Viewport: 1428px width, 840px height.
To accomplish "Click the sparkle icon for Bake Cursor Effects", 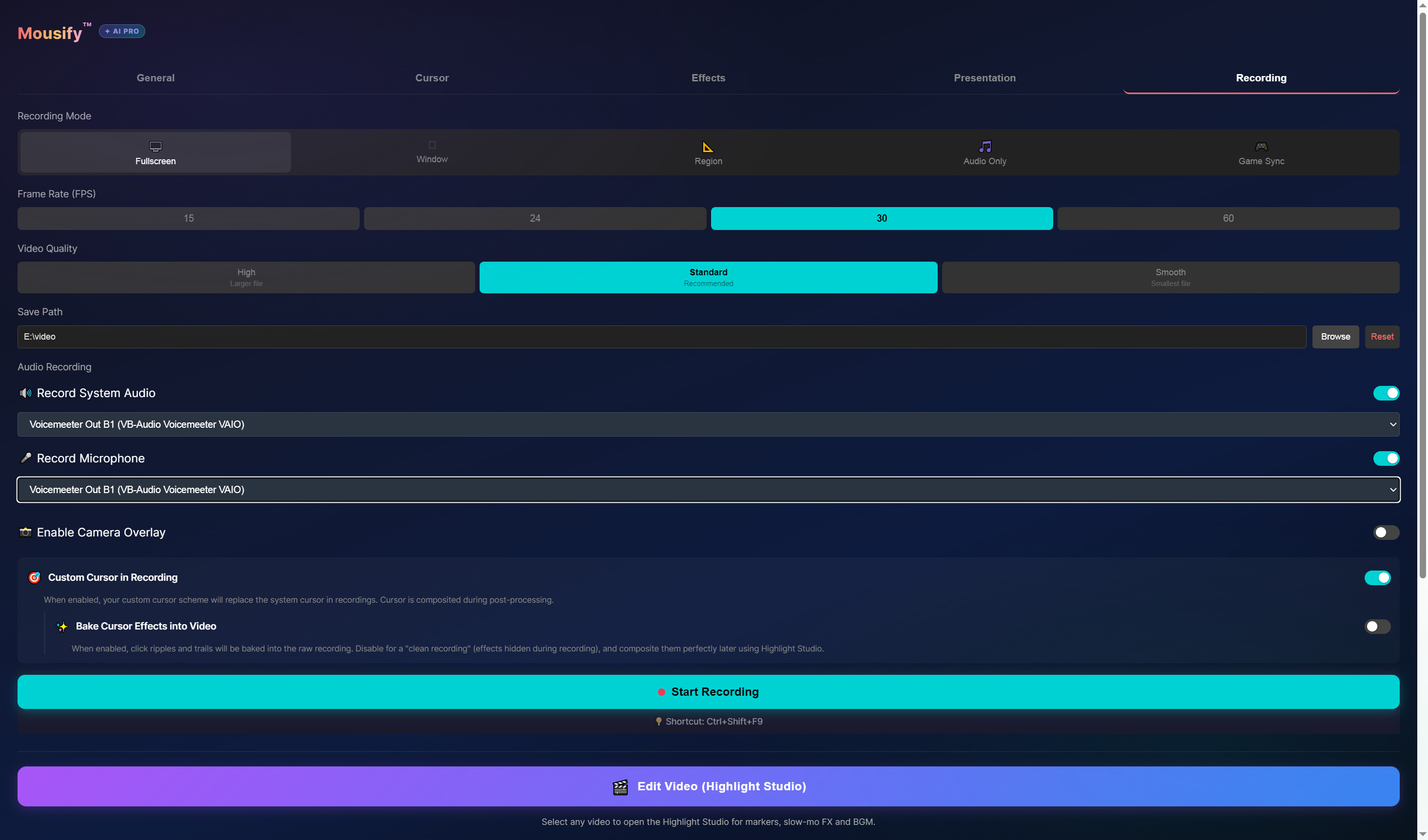I will click(x=62, y=627).
